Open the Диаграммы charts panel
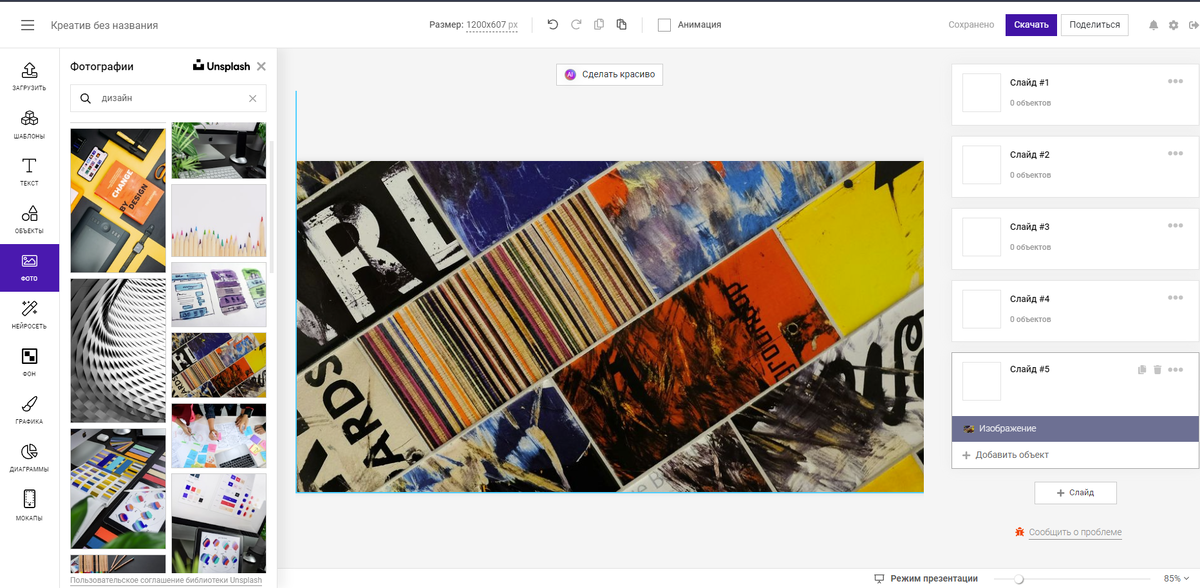Image resolution: width=1200 pixels, height=588 pixels. [29, 458]
